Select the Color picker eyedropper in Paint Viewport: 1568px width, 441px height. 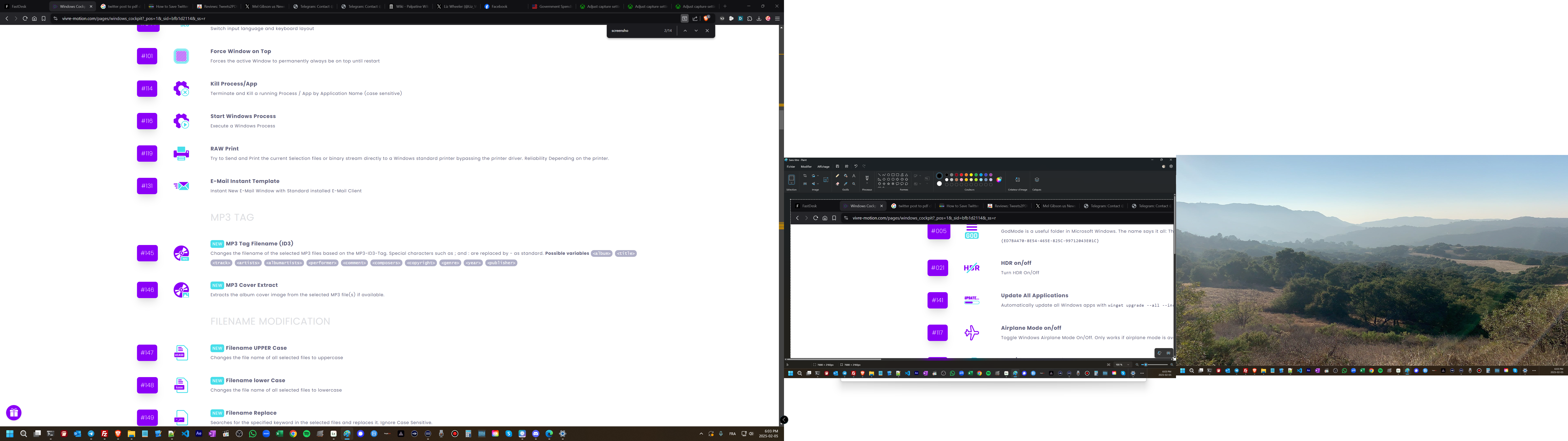coord(845,184)
